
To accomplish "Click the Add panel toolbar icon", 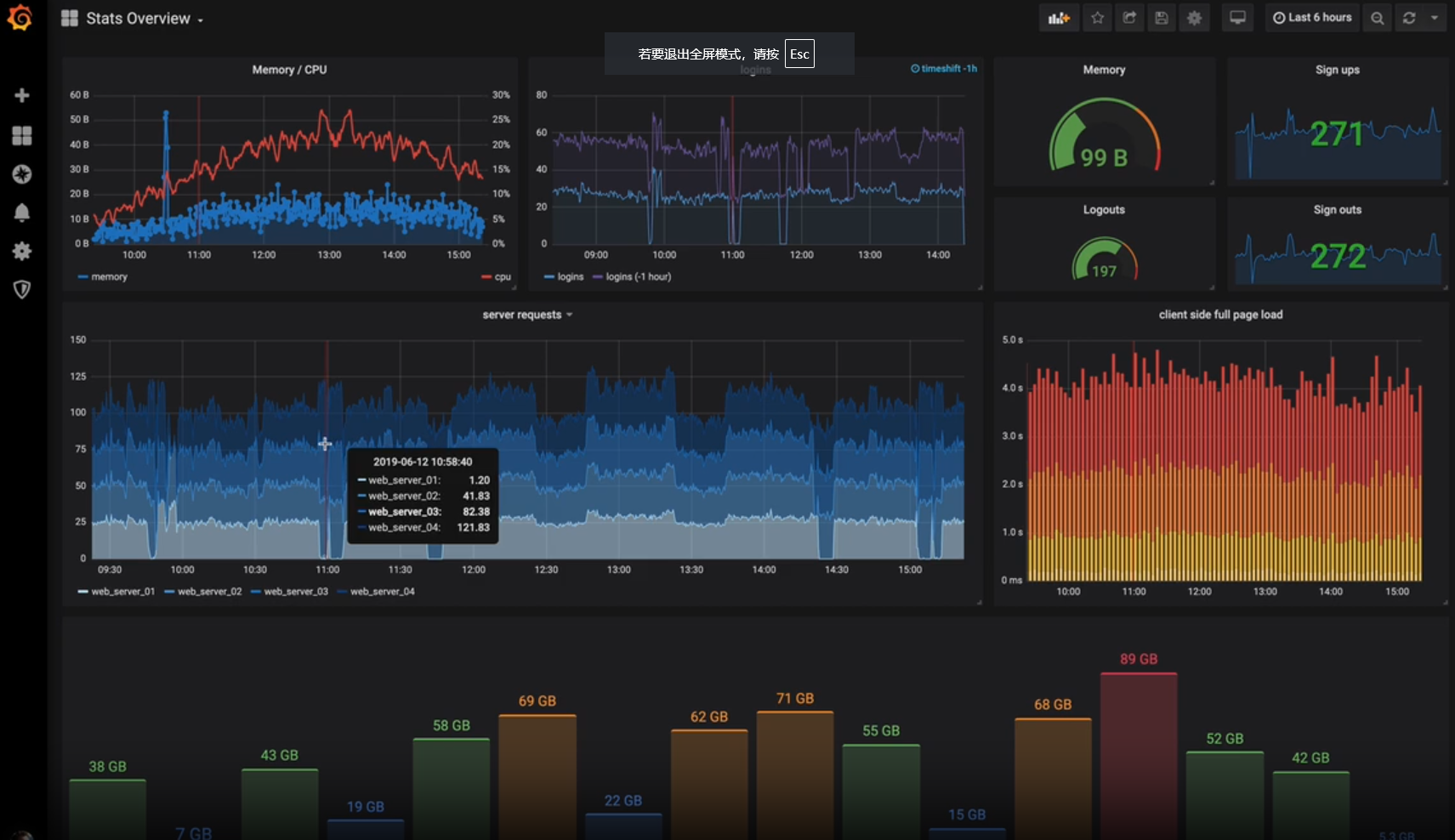I will pyautogui.click(x=1059, y=18).
